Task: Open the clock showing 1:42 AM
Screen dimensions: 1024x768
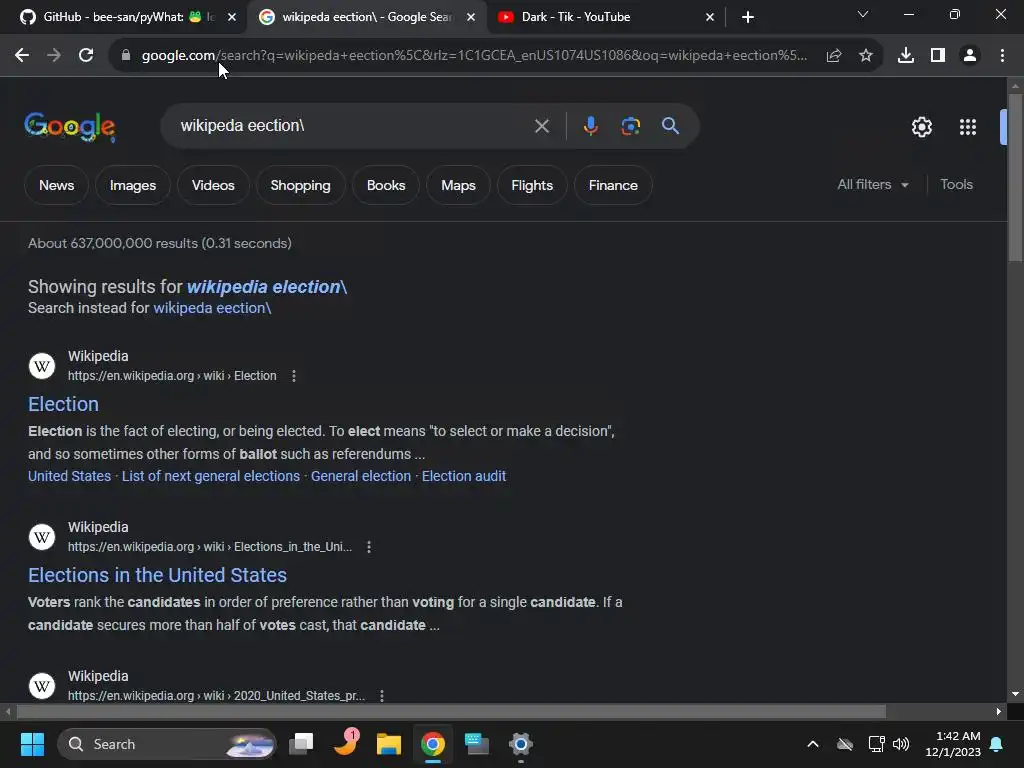Action: click(953, 744)
